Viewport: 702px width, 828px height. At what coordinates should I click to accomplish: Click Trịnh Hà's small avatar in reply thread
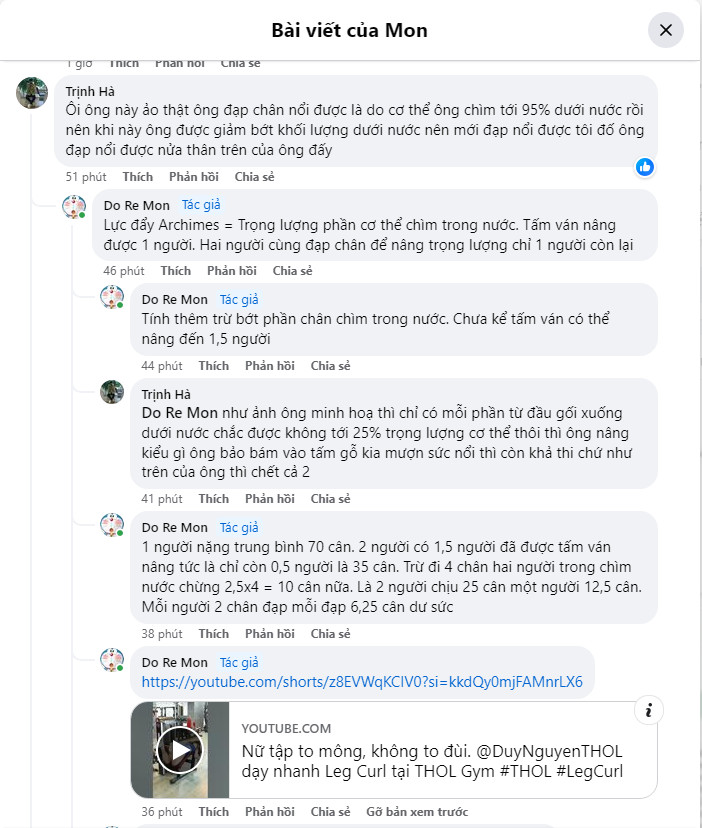tap(112, 391)
